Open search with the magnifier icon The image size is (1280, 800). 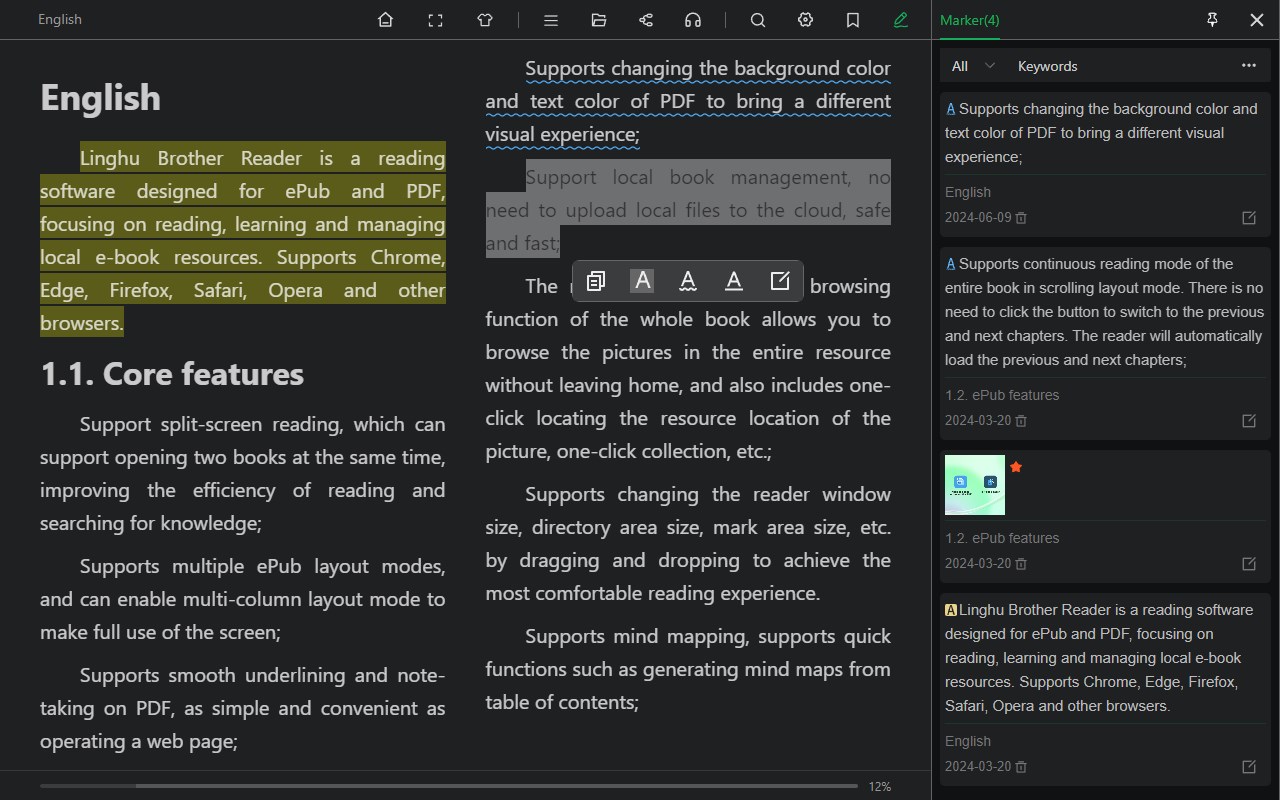coord(758,20)
